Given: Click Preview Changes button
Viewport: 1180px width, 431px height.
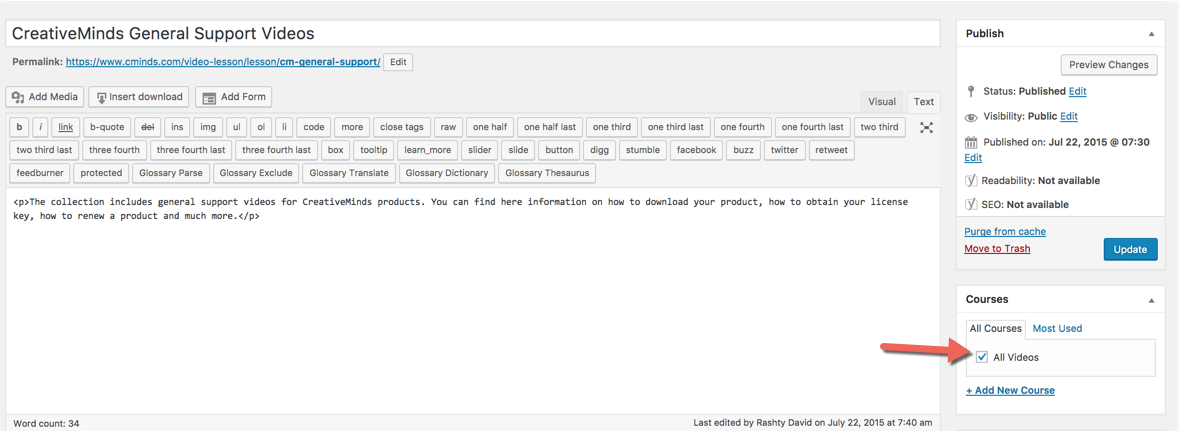Looking at the screenshot, I should point(1109,65).
